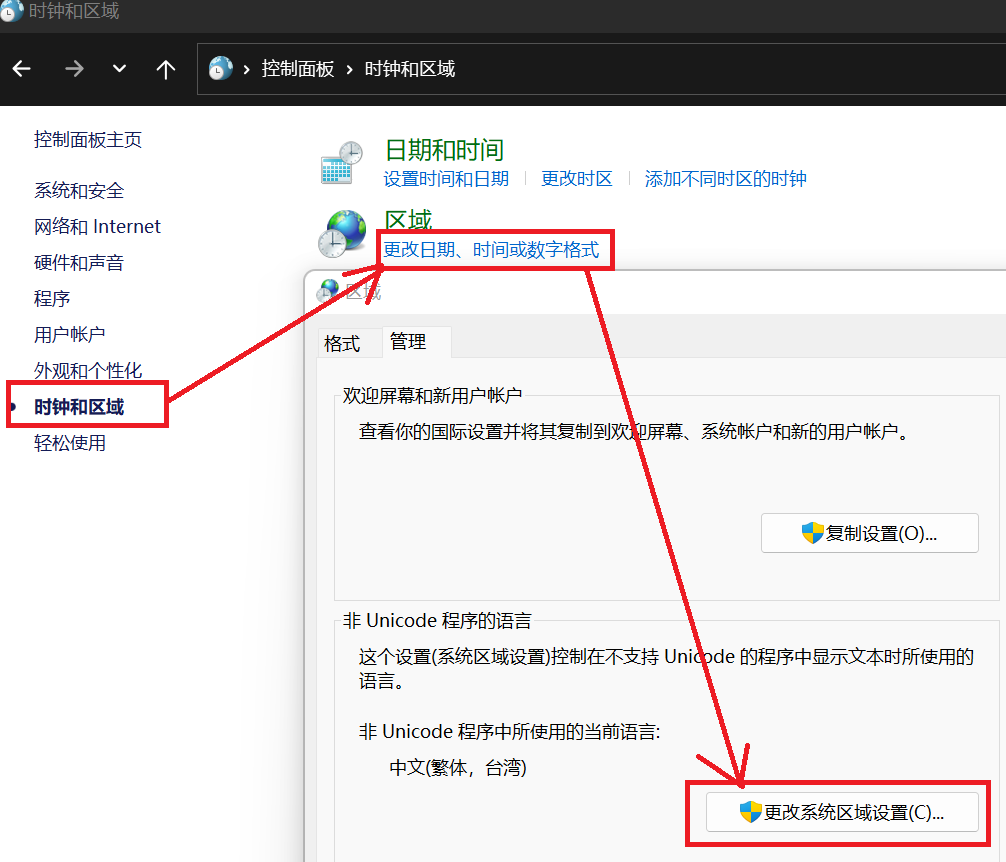Image resolution: width=1006 pixels, height=862 pixels.
Task: Click the date and time calendar clock icon
Action: point(341,162)
